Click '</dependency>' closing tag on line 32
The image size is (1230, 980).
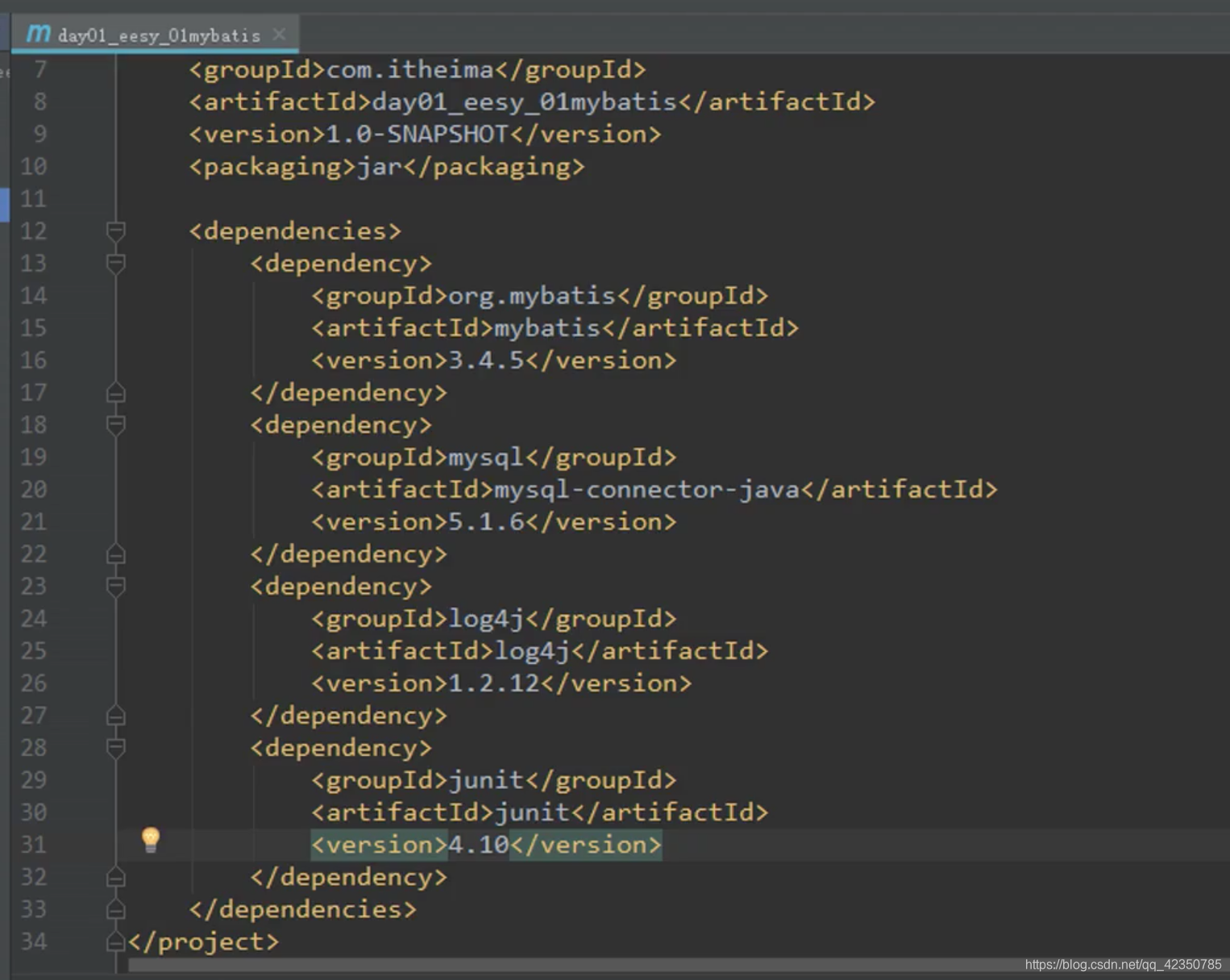pos(348,877)
